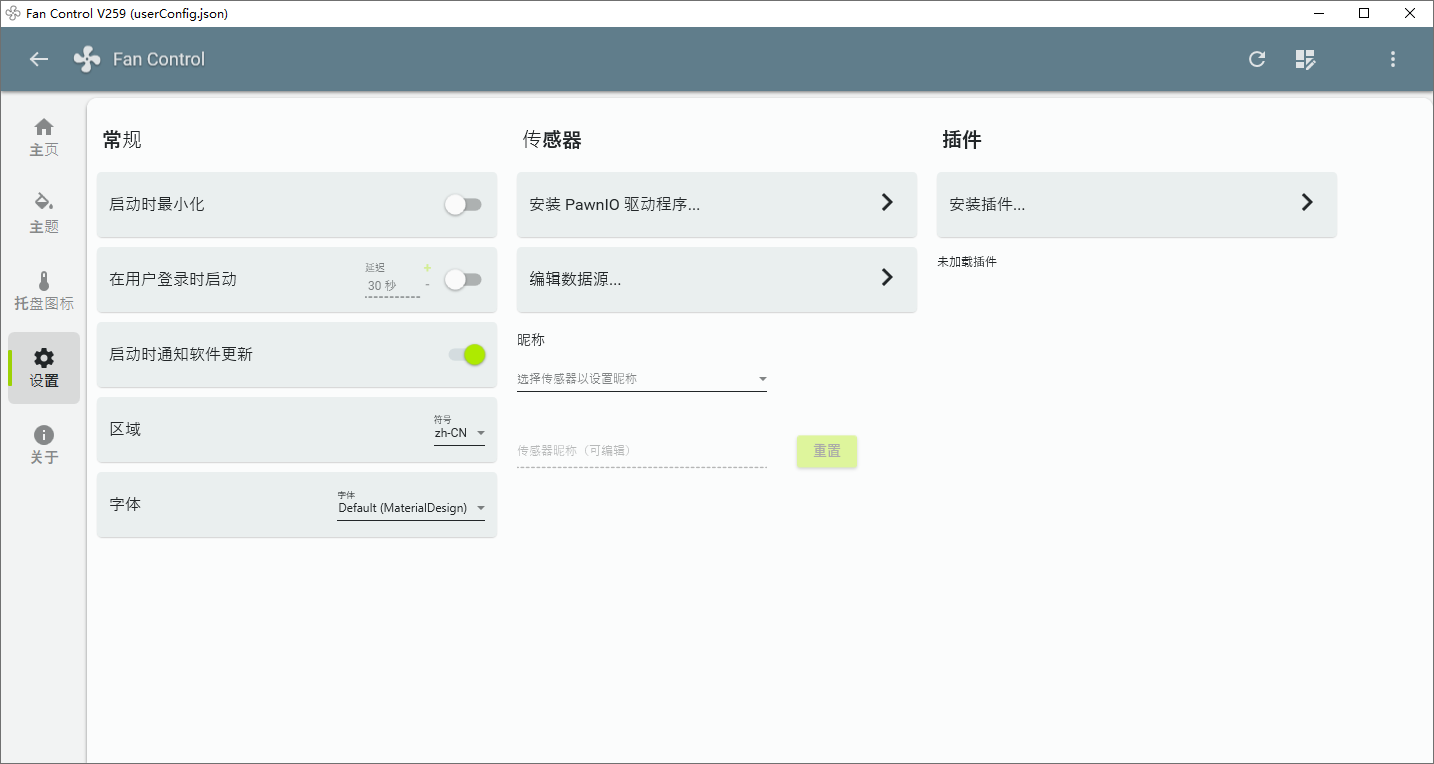Enable 启动时最小化 (minimize on startup)
1434x764 pixels.
[x=462, y=204]
